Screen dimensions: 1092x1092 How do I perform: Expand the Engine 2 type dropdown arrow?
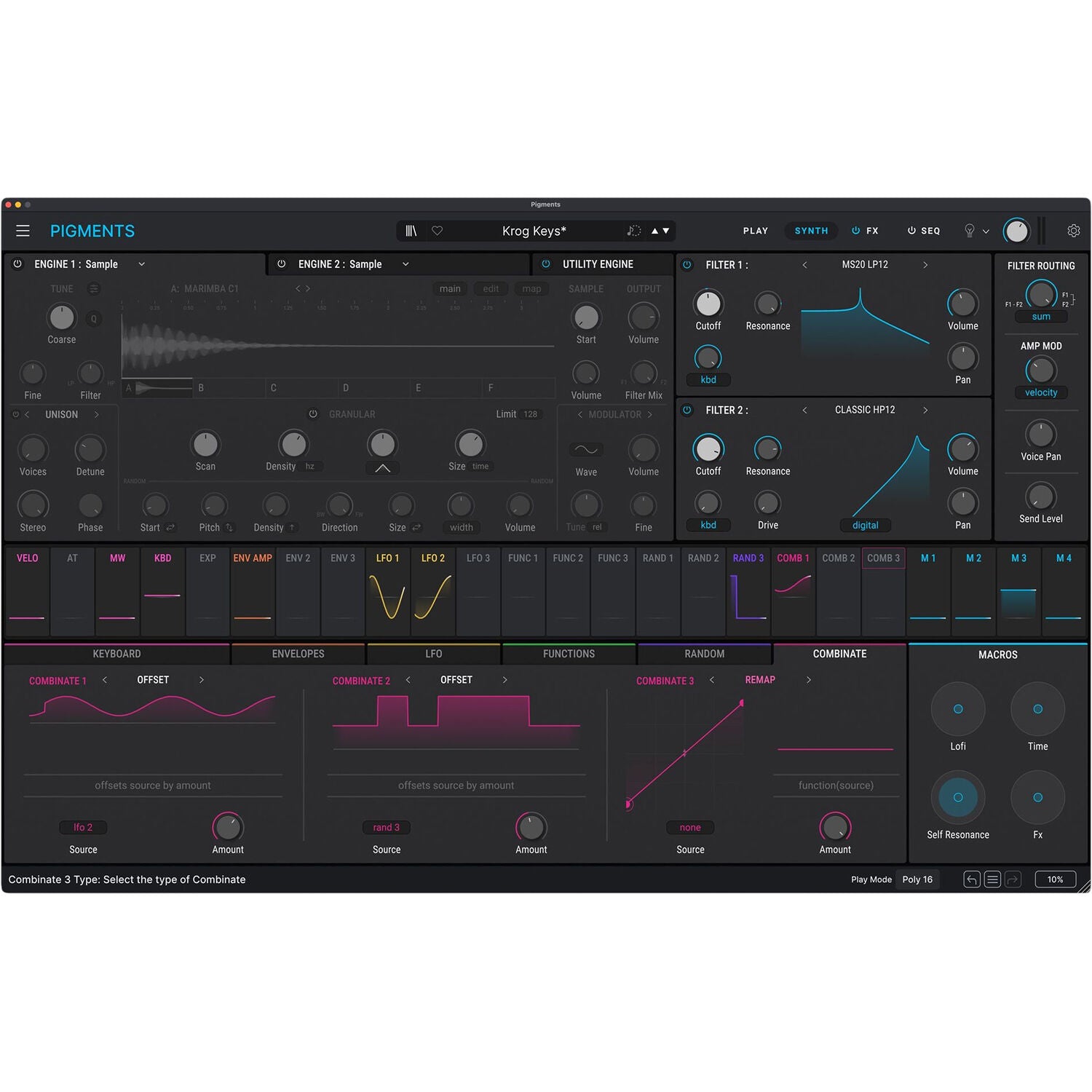[x=406, y=264]
